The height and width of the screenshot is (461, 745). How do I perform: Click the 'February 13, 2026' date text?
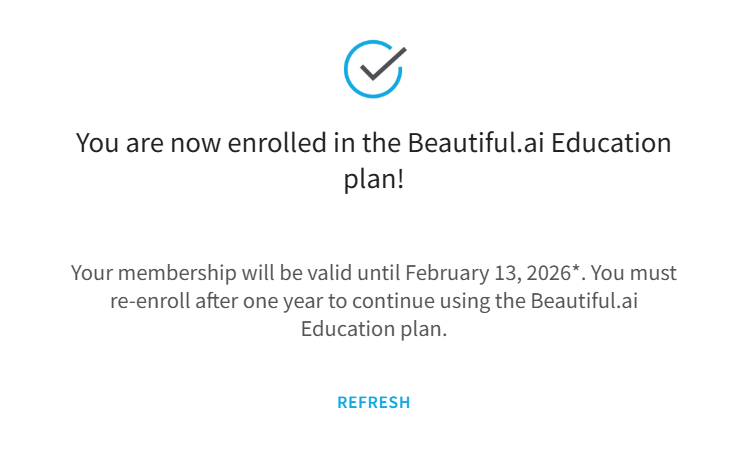coord(488,273)
